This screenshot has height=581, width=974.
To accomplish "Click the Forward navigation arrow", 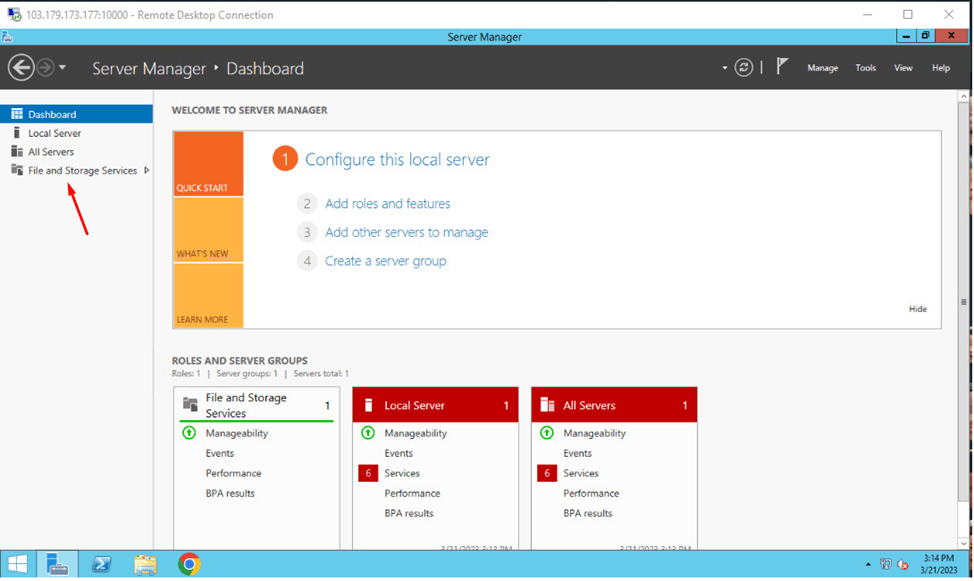I will 45,67.
